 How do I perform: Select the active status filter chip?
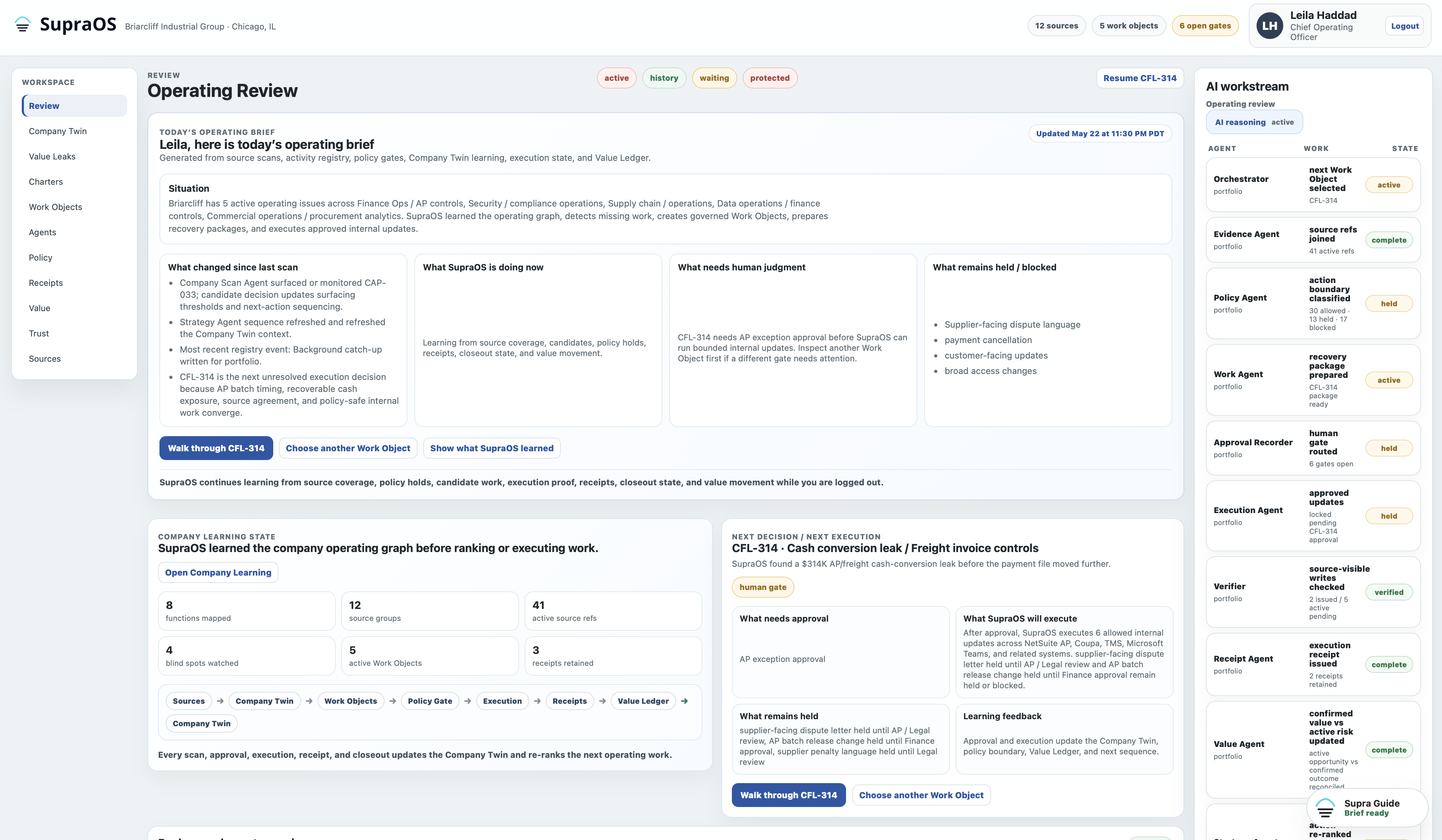pyautogui.click(x=616, y=78)
